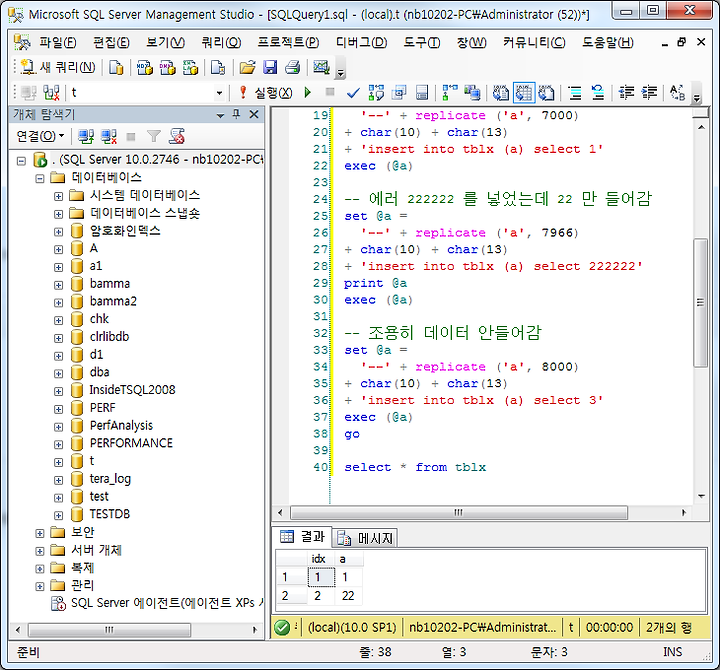Screen dimensions: 720x670
Task: Expand the 시스템 데이터베이스 folder
Action: (x=58, y=196)
